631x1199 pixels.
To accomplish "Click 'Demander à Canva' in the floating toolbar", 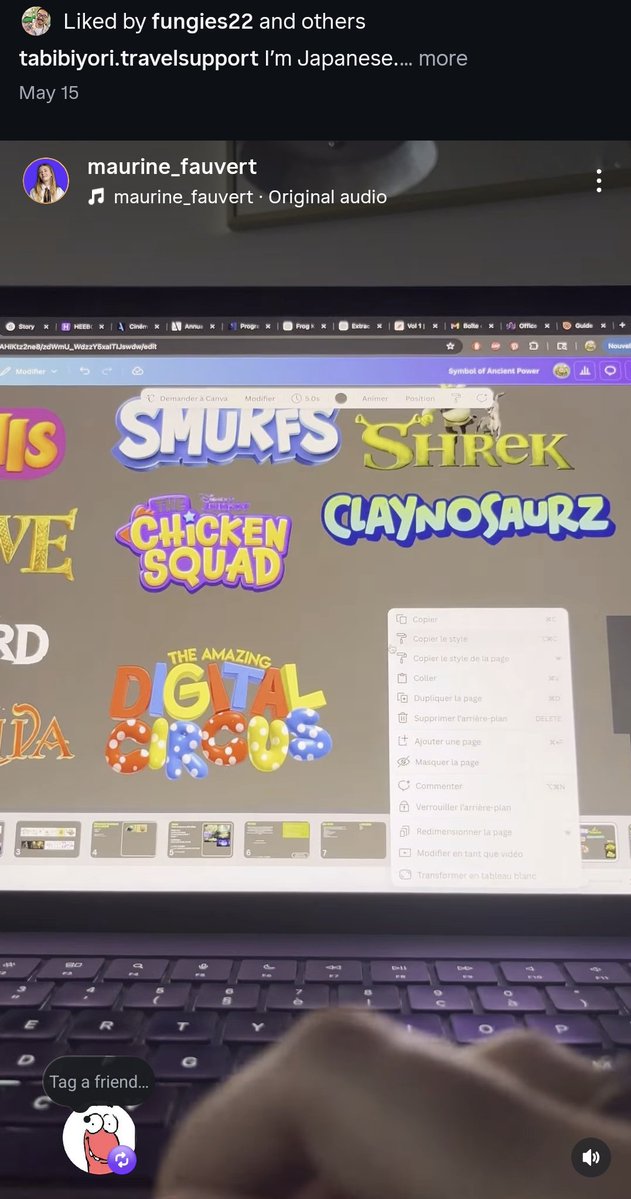I will 187,398.
